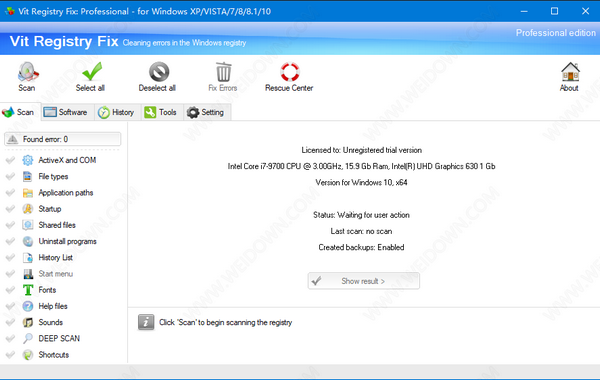Click the Uninstall programs disc icon

coord(28,241)
